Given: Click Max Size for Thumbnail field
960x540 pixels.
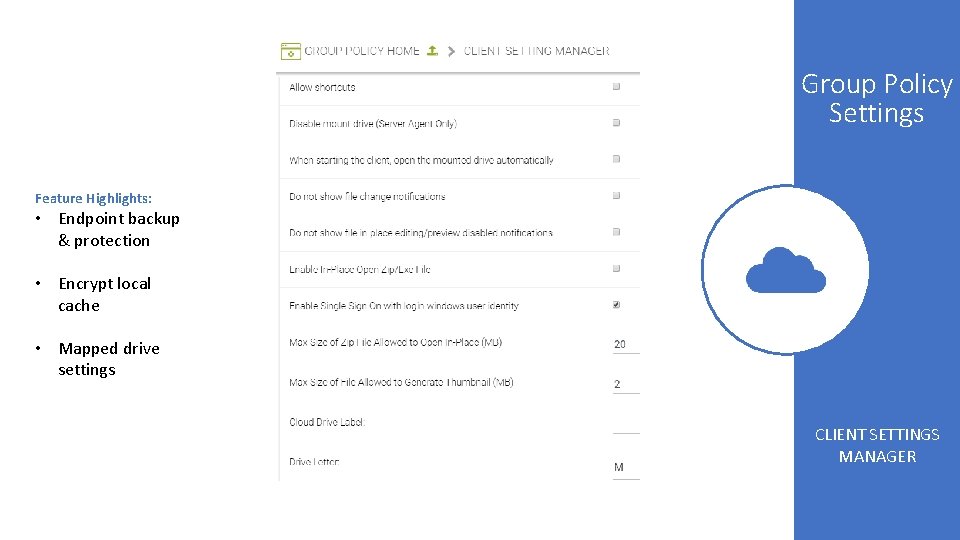Looking at the screenshot, I should coord(626,384).
